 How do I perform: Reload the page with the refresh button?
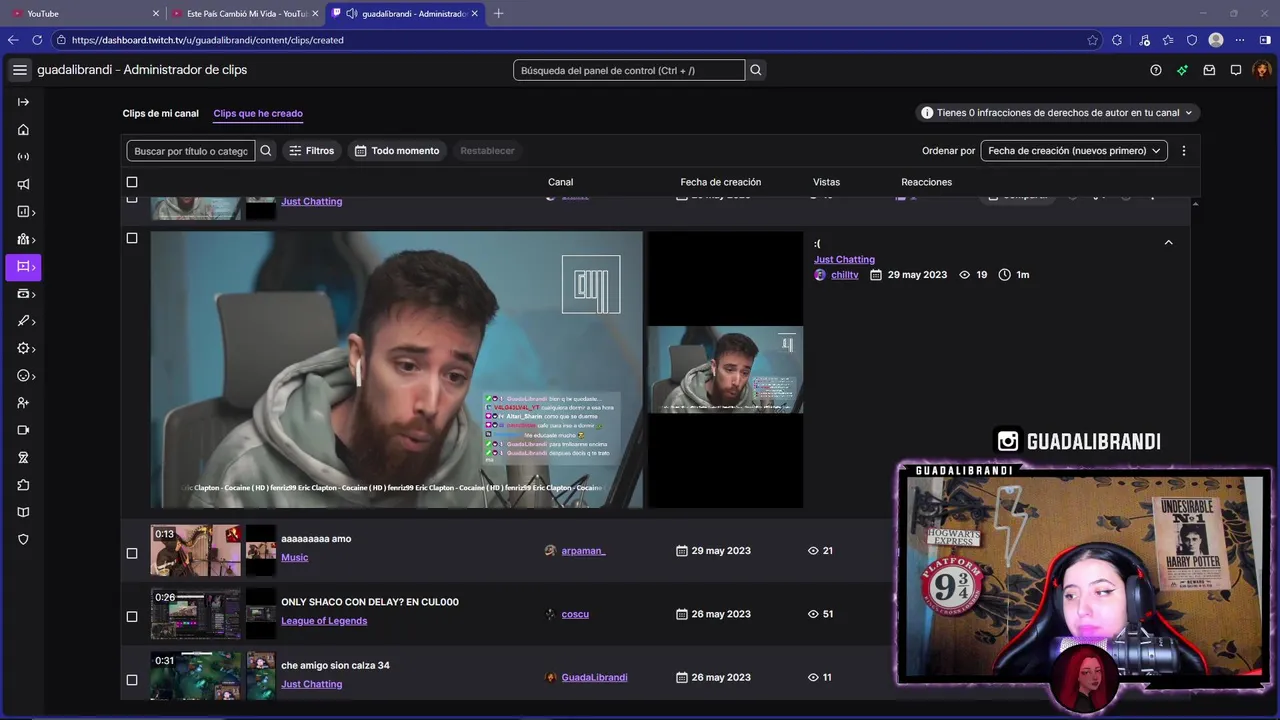coord(37,40)
